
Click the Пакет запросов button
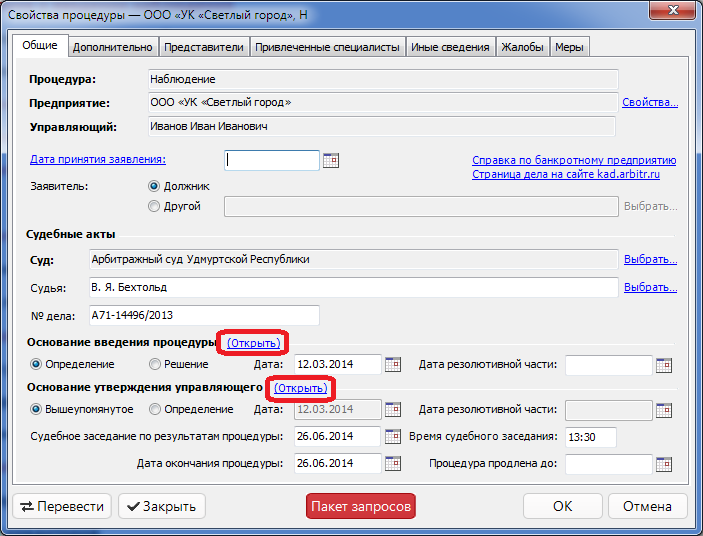(x=360, y=506)
